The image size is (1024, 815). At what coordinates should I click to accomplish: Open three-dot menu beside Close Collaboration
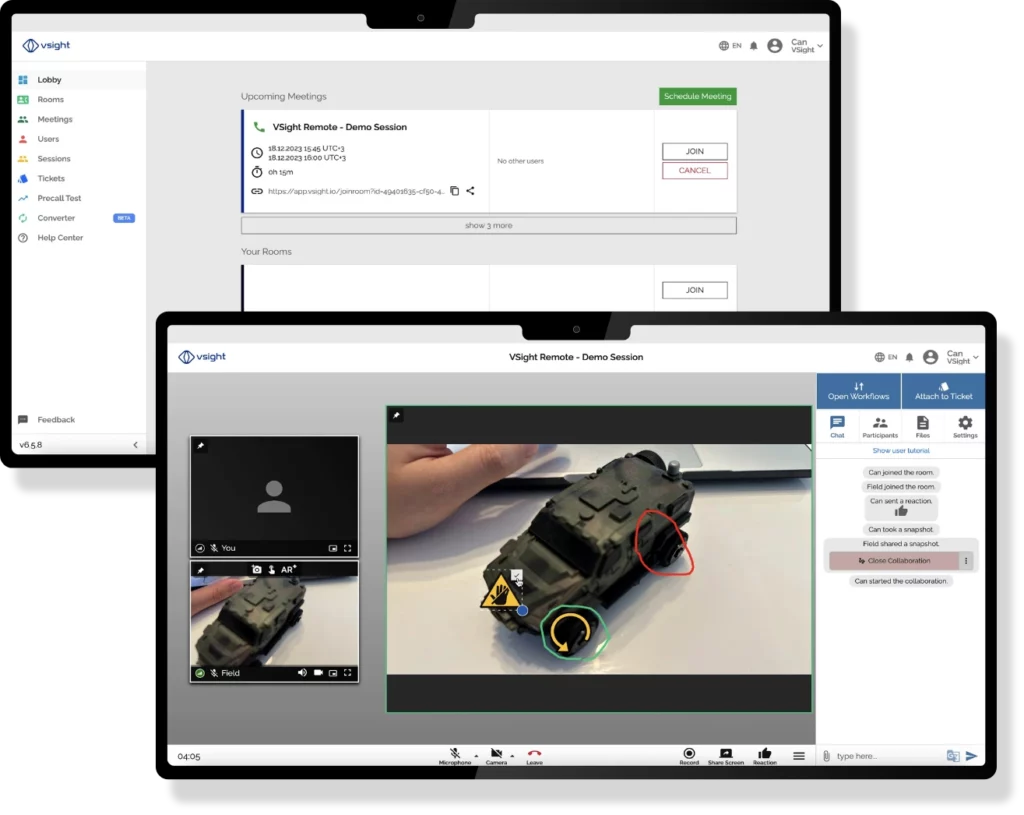966,560
